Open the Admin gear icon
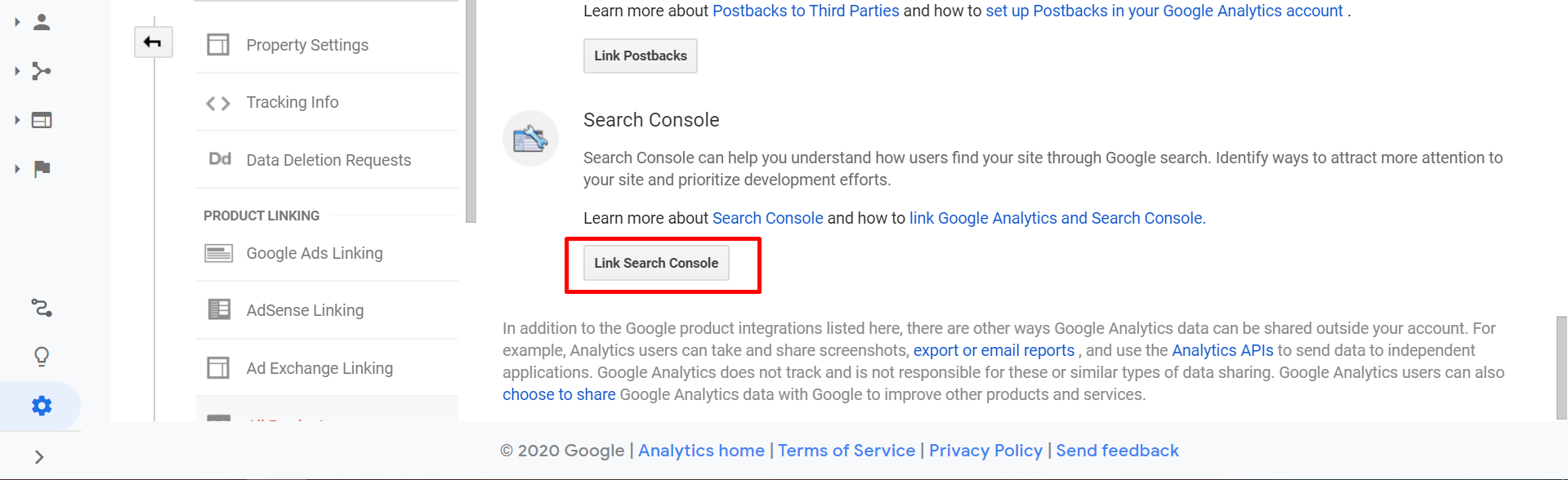The height and width of the screenshot is (480, 1568). tap(42, 406)
